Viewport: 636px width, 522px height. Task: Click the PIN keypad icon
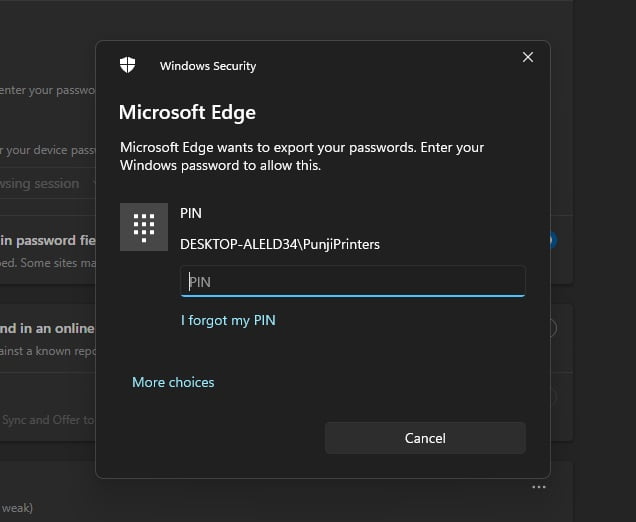coord(144,227)
